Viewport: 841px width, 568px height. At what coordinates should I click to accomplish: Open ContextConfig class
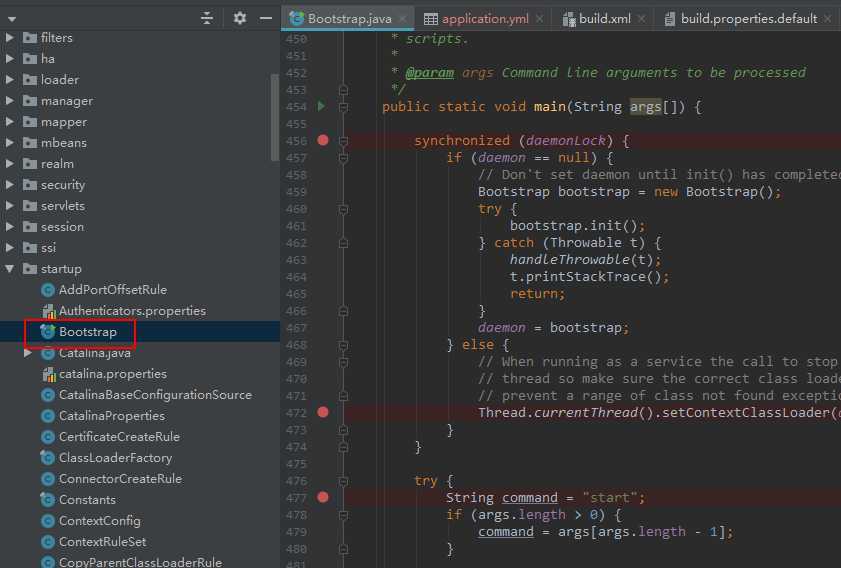pos(100,521)
